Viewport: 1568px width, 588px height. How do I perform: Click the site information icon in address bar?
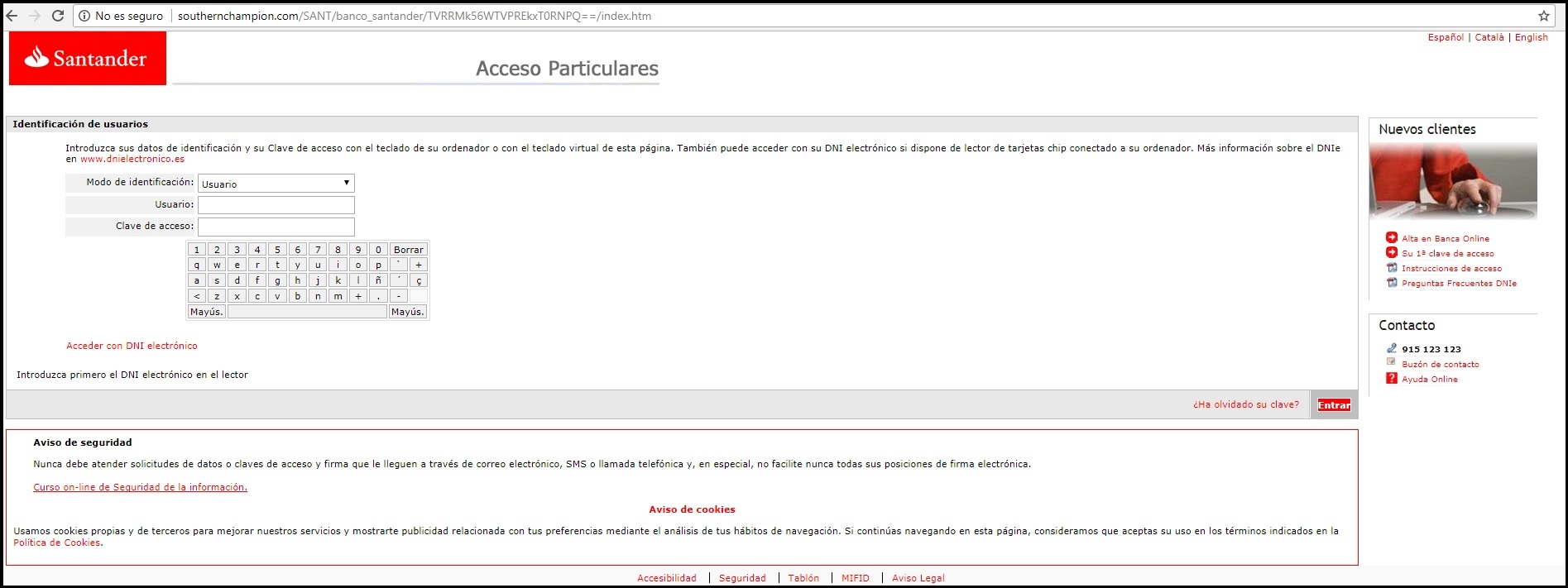(84, 16)
